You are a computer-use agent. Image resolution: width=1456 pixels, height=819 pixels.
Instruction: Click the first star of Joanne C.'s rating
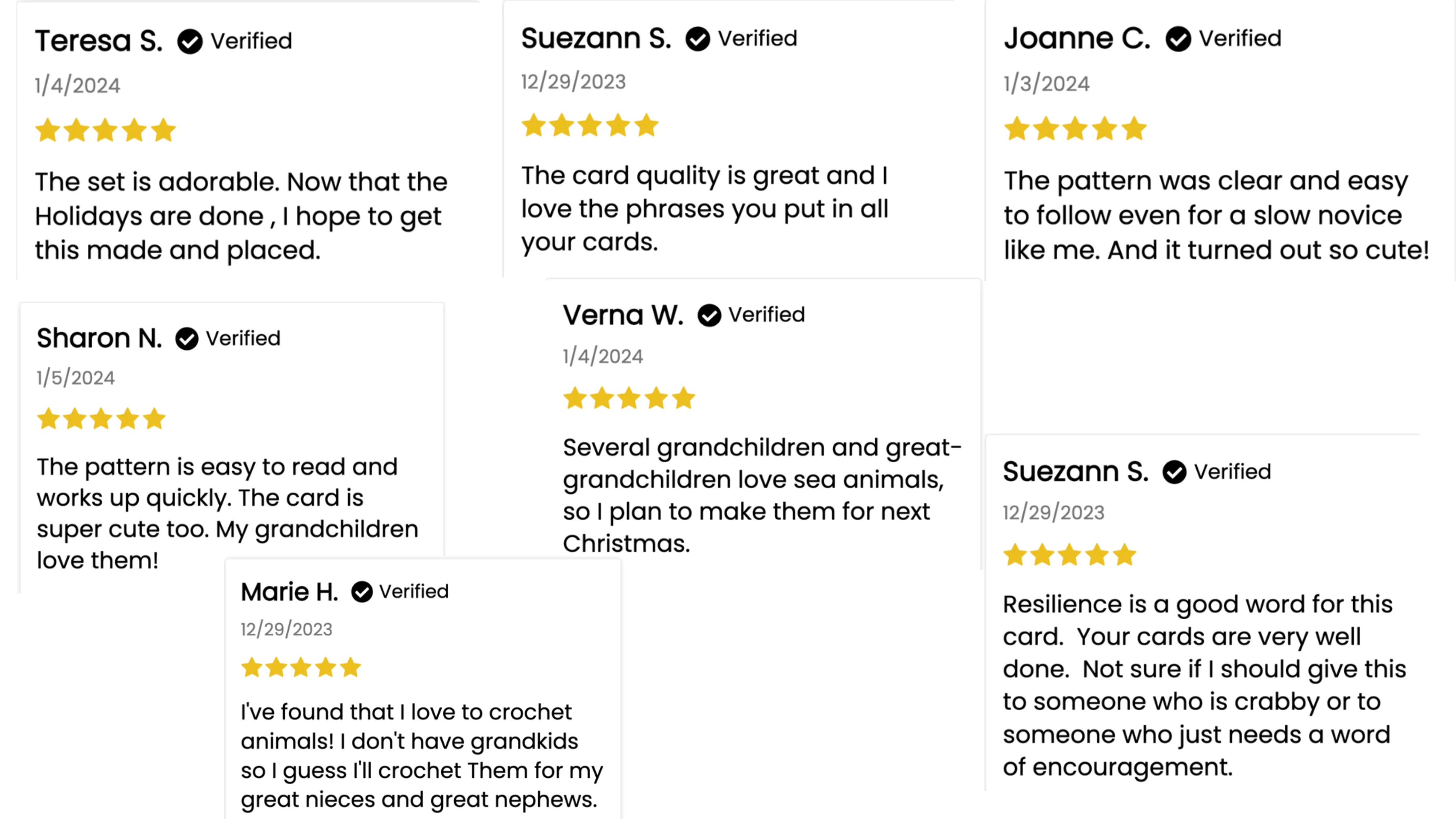pyautogui.click(x=1017, y=128)
